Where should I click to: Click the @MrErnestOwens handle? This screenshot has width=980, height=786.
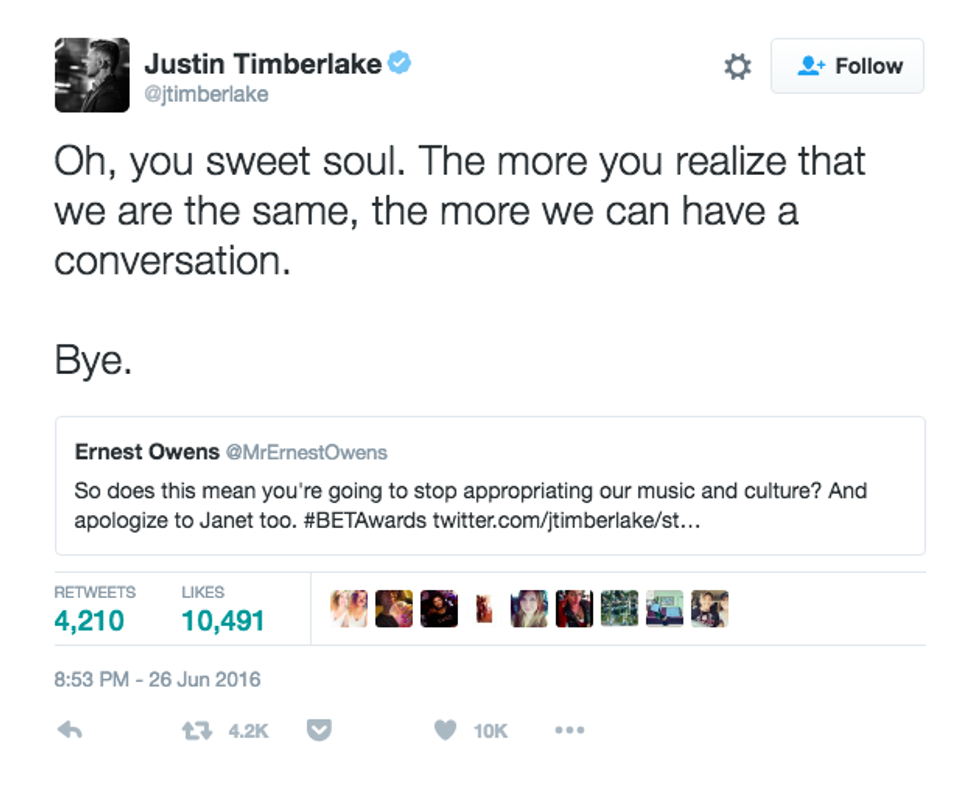coord(306,452)
